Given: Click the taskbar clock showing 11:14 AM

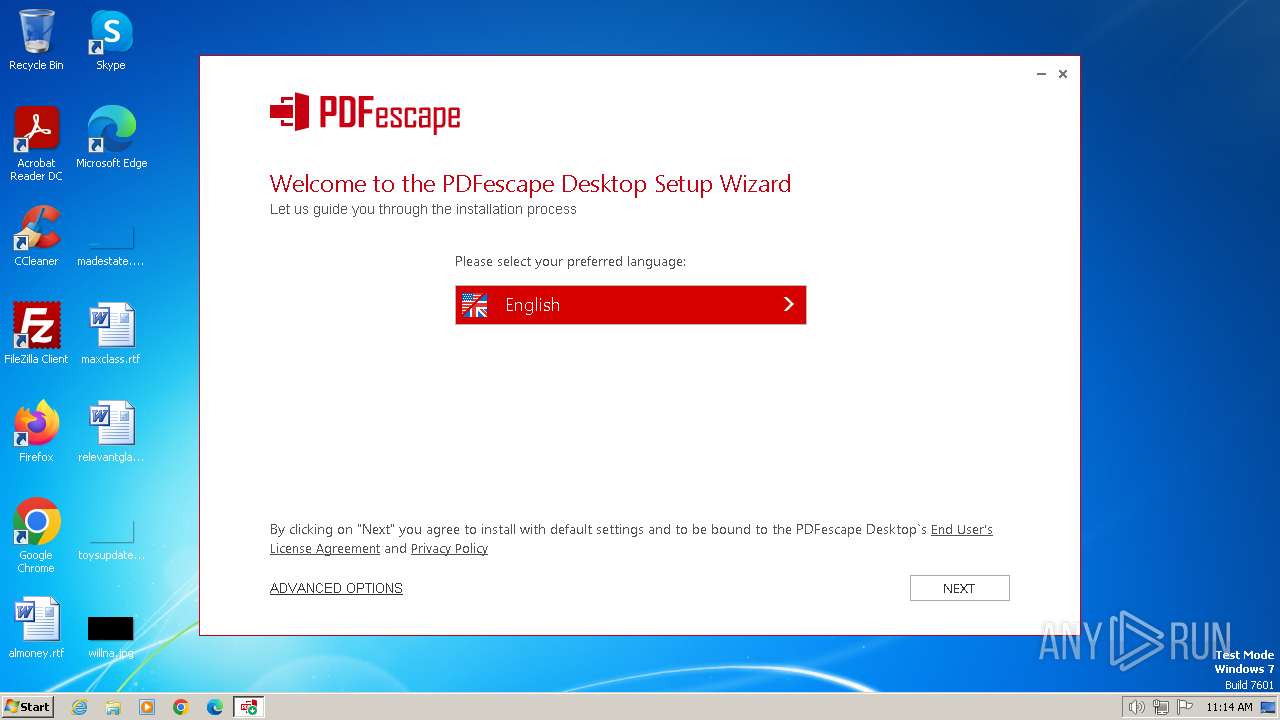Looking at the screenshot, I should point(1229,707).
